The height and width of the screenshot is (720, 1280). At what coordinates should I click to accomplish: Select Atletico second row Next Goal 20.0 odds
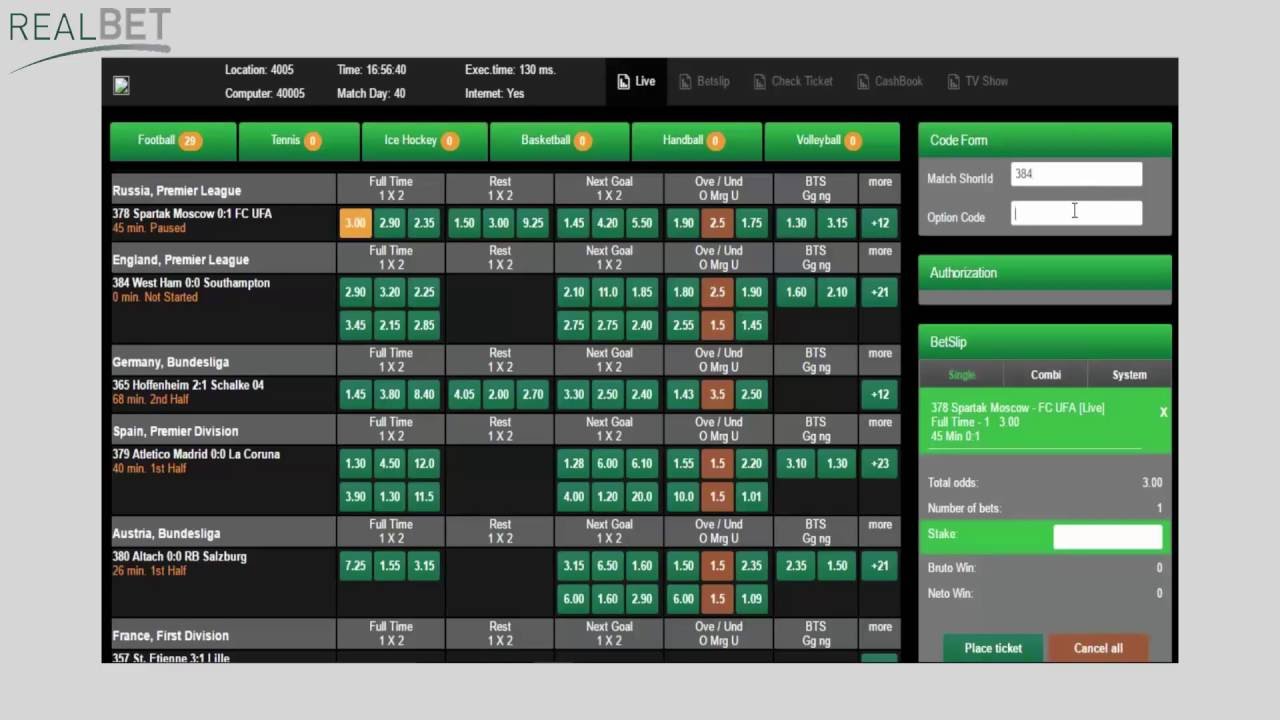click(x=642, y=497)
